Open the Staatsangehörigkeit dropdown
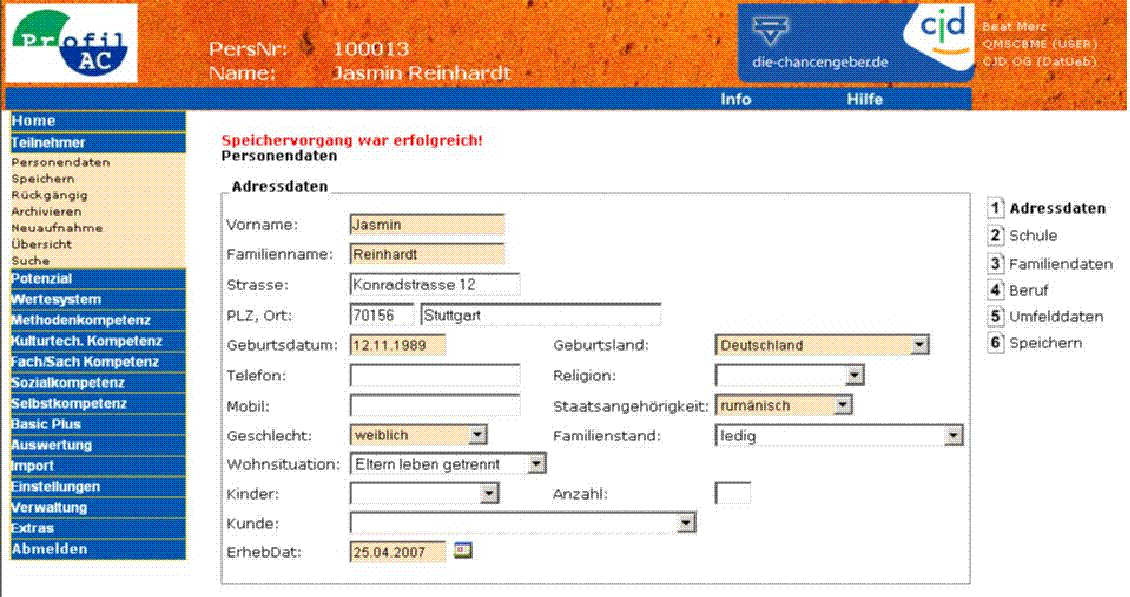 pos(843,406)
